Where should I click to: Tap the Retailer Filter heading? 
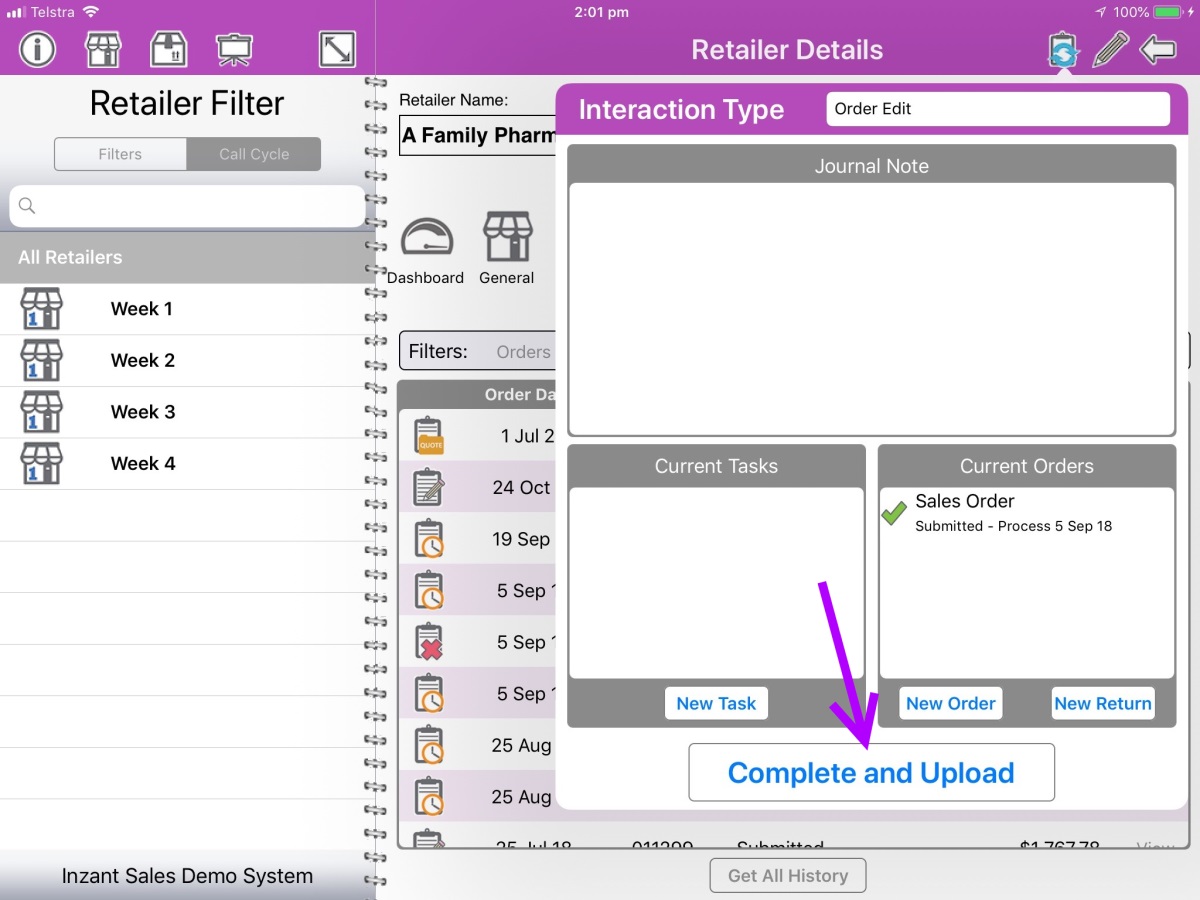point(187,103)
